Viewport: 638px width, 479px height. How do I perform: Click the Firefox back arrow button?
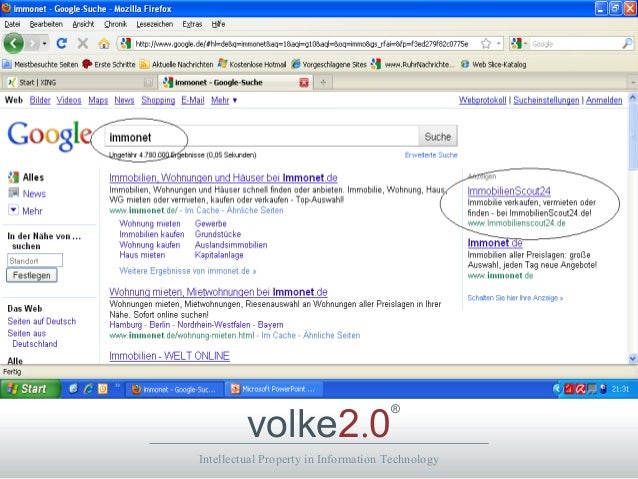tap(13, 43)
